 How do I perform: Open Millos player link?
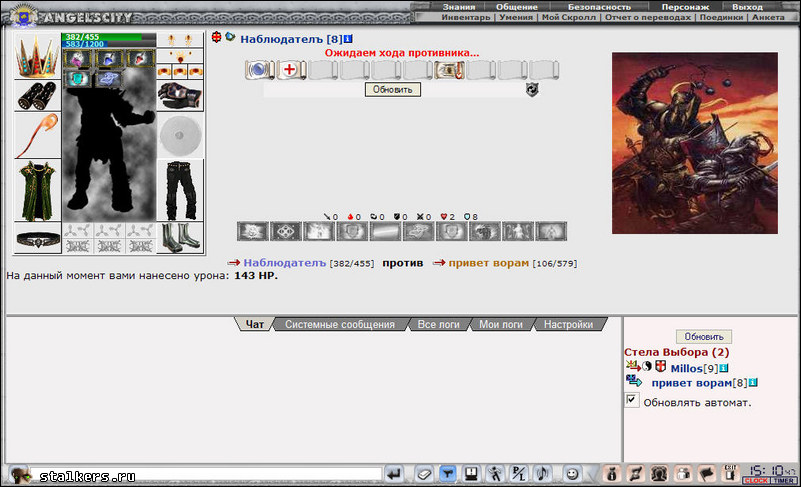point(687,368)
